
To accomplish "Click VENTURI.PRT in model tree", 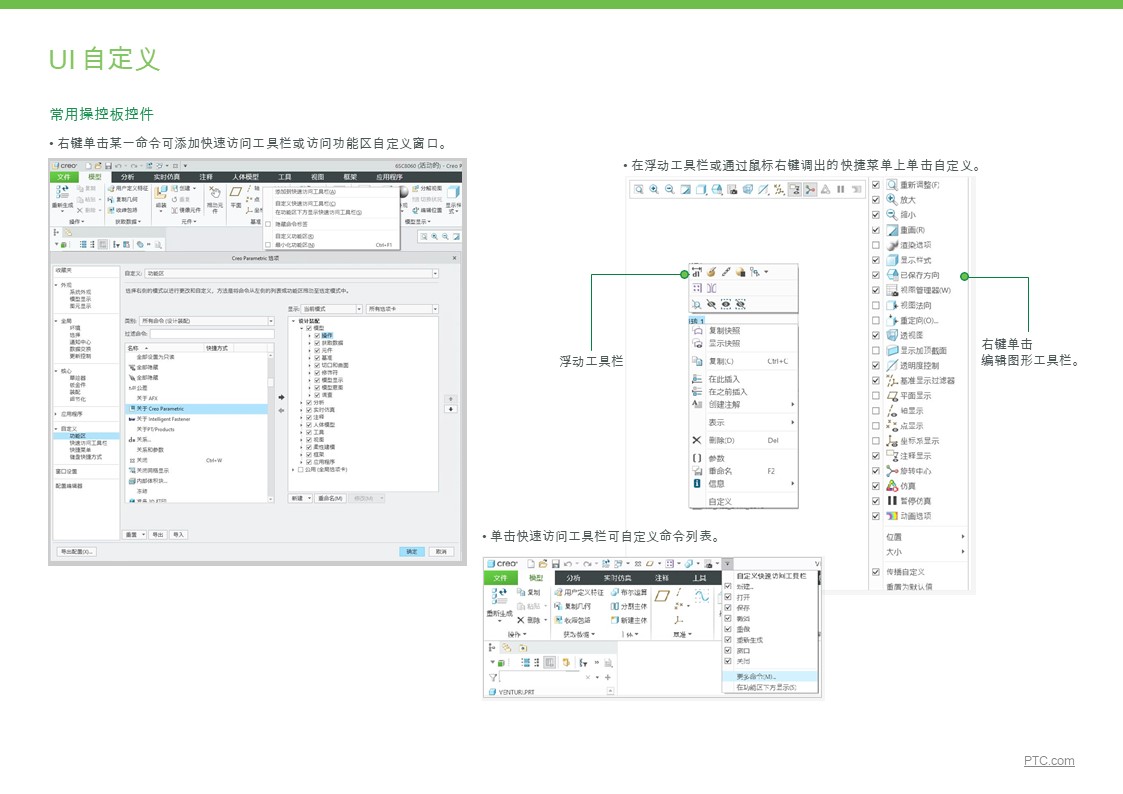I will point(516,692).
